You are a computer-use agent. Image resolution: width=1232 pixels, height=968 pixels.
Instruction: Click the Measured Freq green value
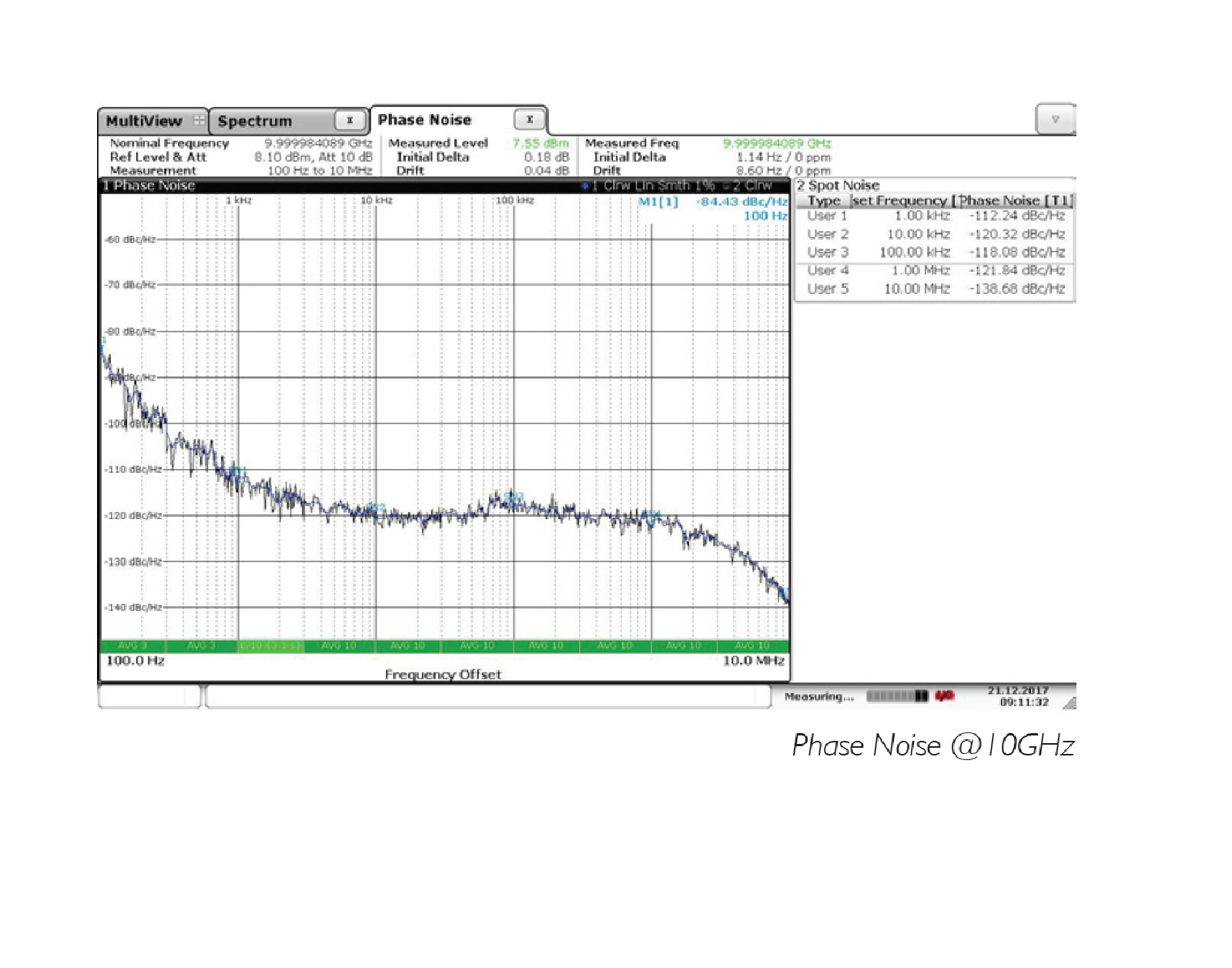pyautogui.click(x=777, y=143)
